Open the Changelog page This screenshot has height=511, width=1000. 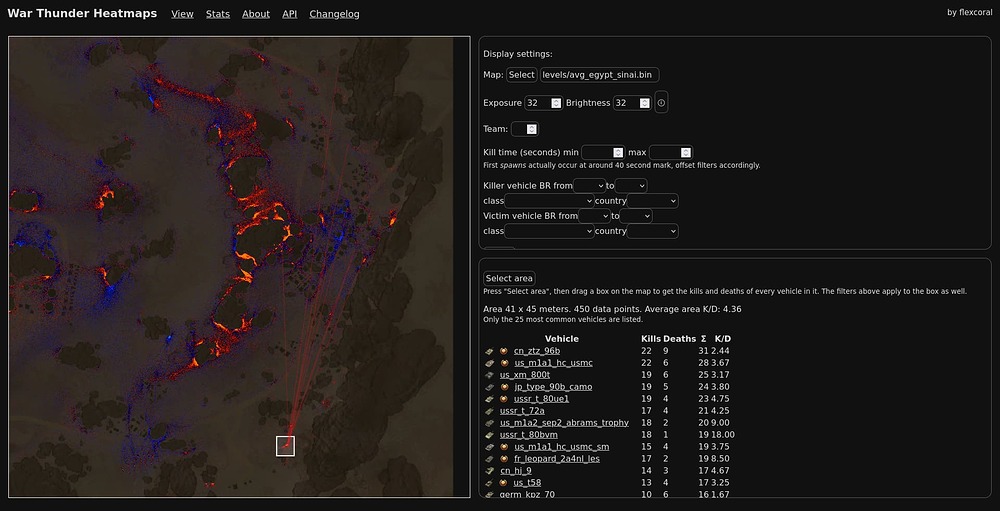tap(334, 14)
